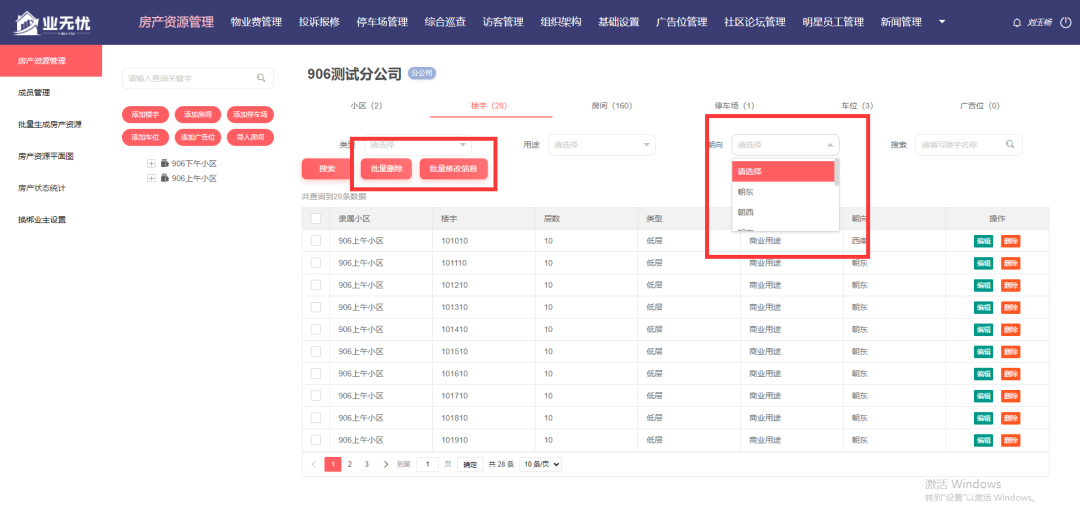Click 删除 for row 101310
The image size is (1080, 512).
coord(1010,307)
